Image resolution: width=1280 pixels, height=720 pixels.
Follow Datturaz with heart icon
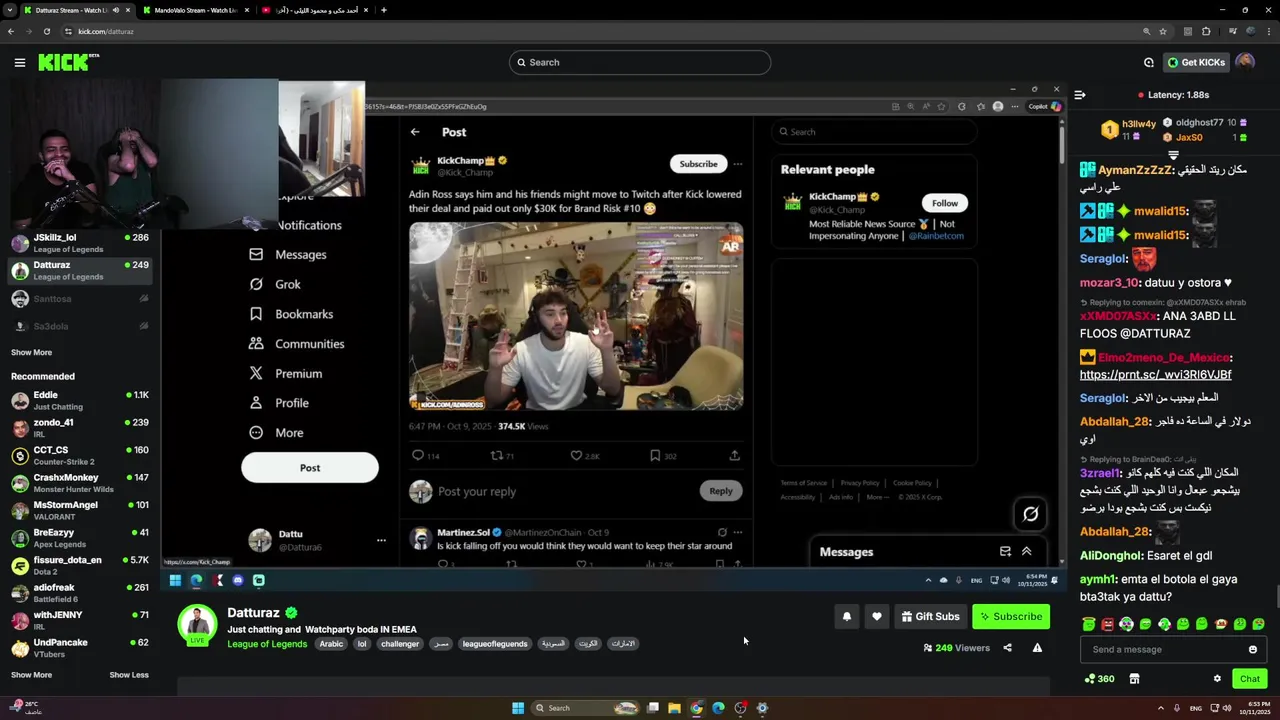(877, 616)
